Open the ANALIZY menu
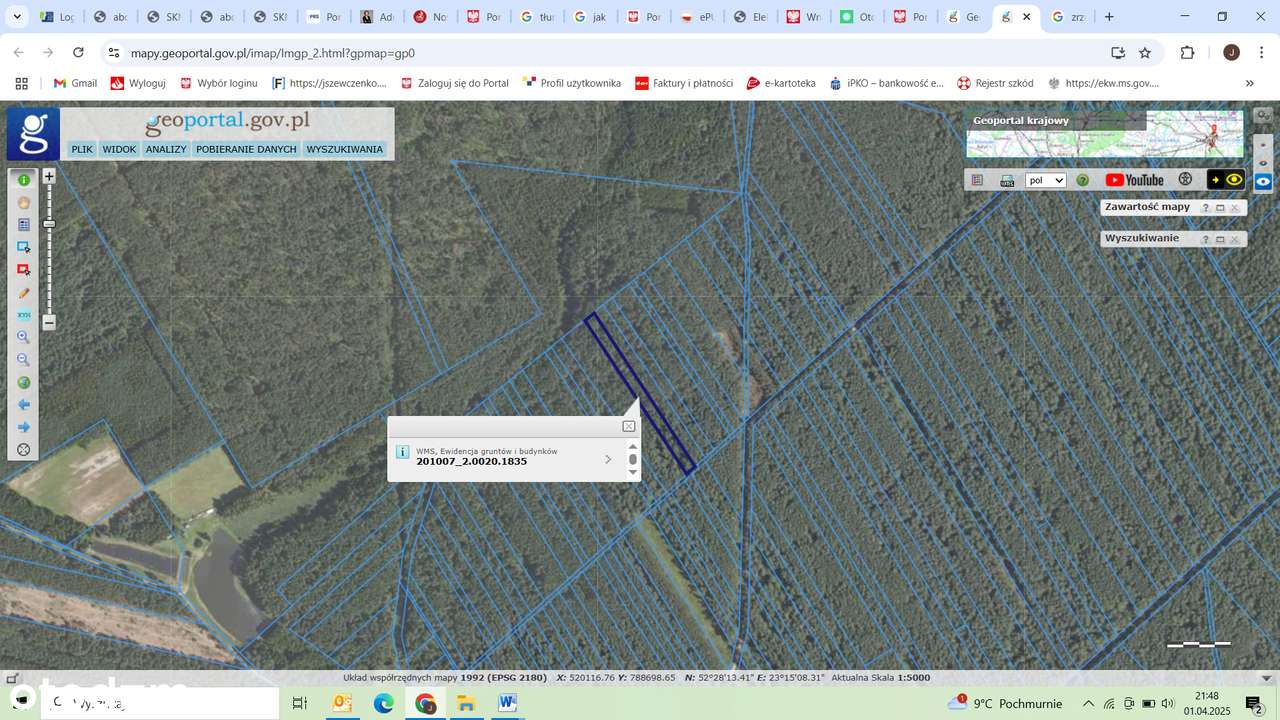 pyautogui.click(x=166, y=149)
